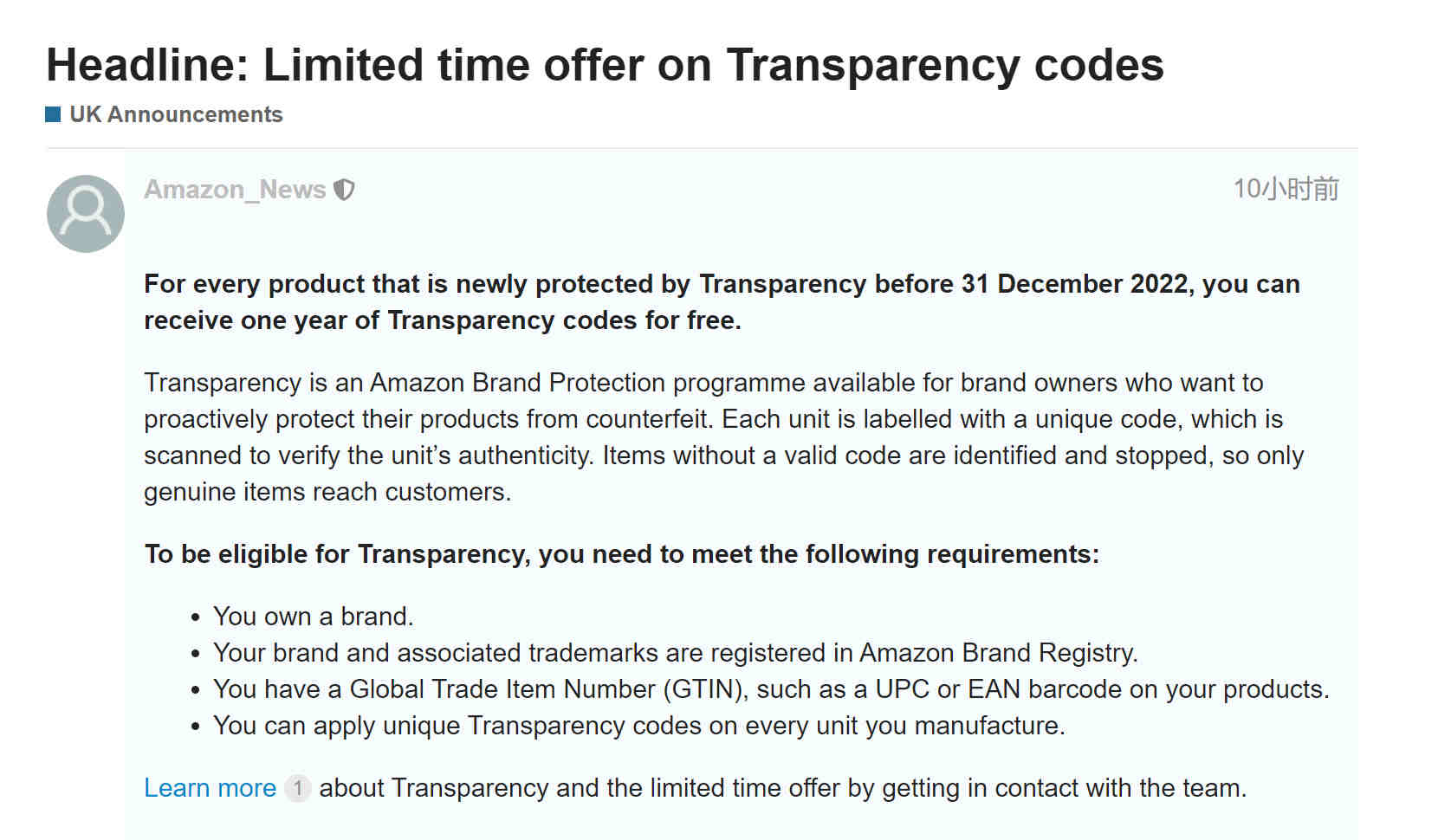Viewport: 1451px width, 840px height.
Task: Open the UK Announcements category
Action: (x=176, y=114)
